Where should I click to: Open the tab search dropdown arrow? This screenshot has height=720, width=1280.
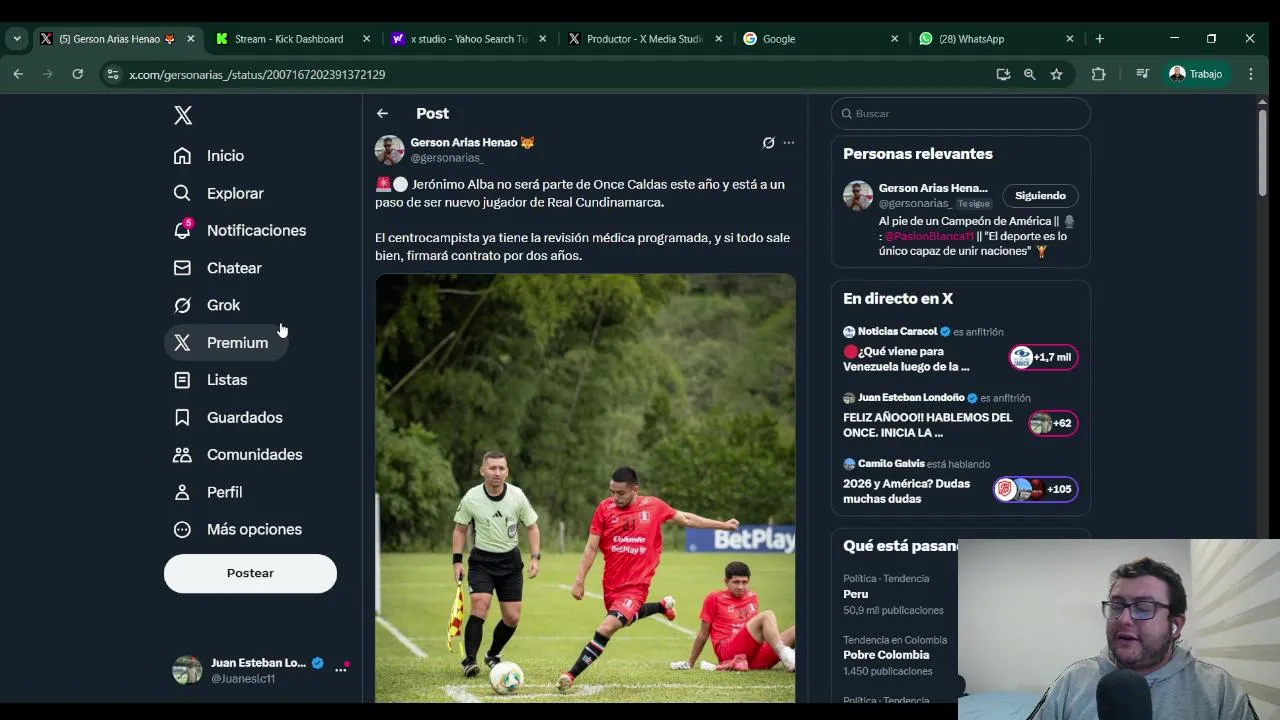pyautogui.click(x=17, y=39)
